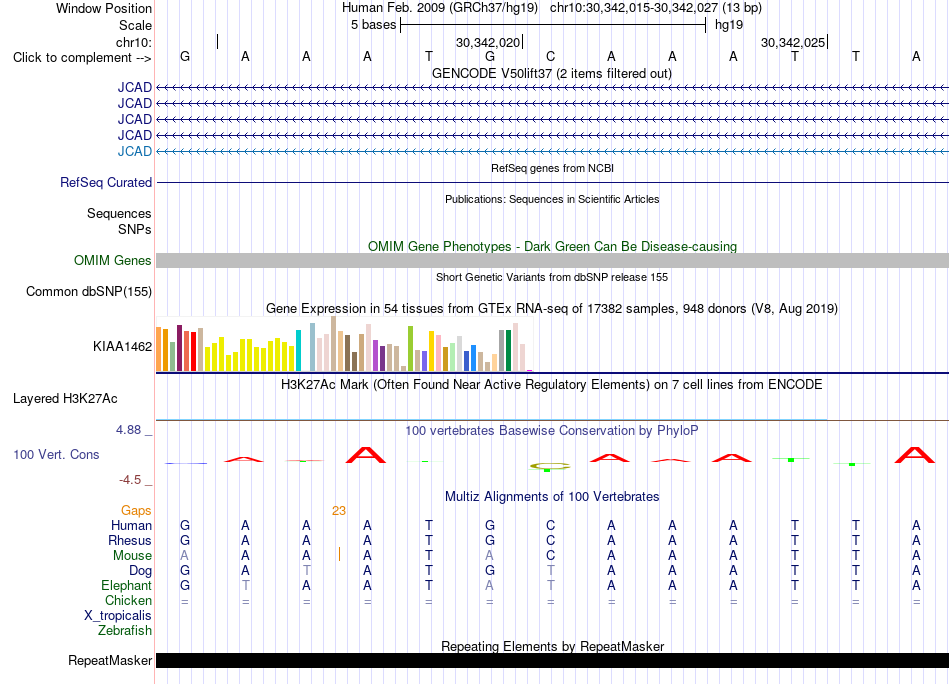Screen dimensions: 950x684
Task: Select the RefSeq Curated track label
Action: 106,182
